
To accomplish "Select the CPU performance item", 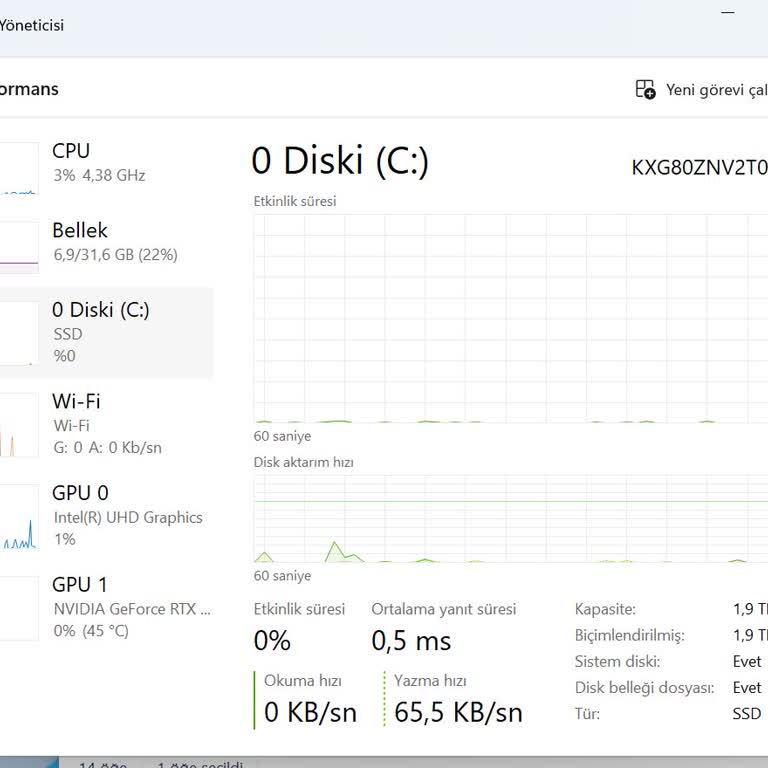I will pyautogui.click(x=106, y=167).
